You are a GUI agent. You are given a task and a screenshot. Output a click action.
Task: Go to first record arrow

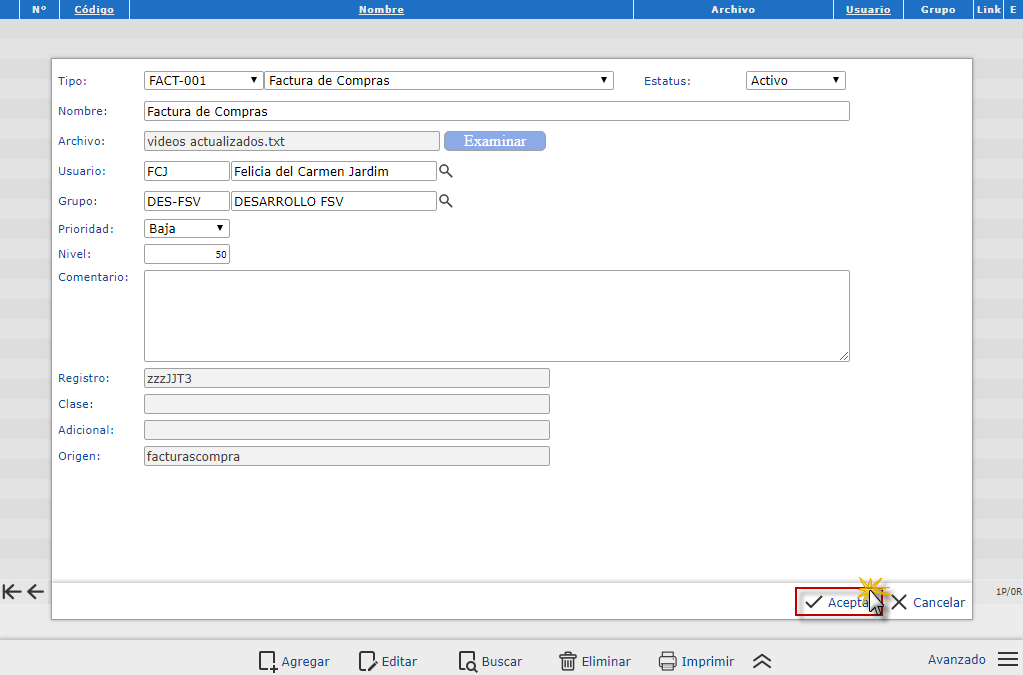click(x=12, y=592)
